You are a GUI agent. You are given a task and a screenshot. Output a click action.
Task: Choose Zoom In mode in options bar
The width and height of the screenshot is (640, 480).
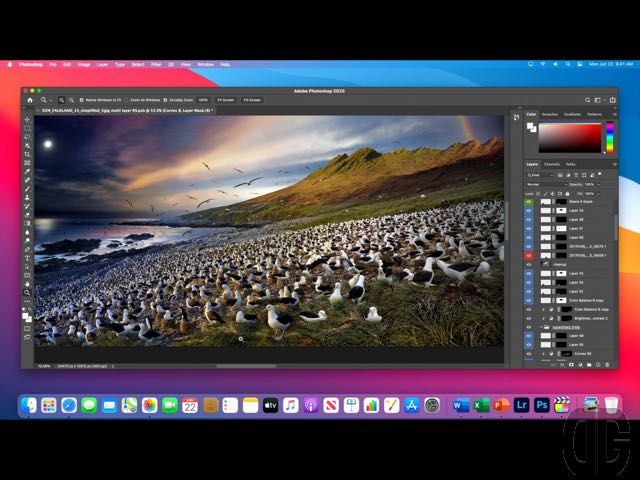61,100
